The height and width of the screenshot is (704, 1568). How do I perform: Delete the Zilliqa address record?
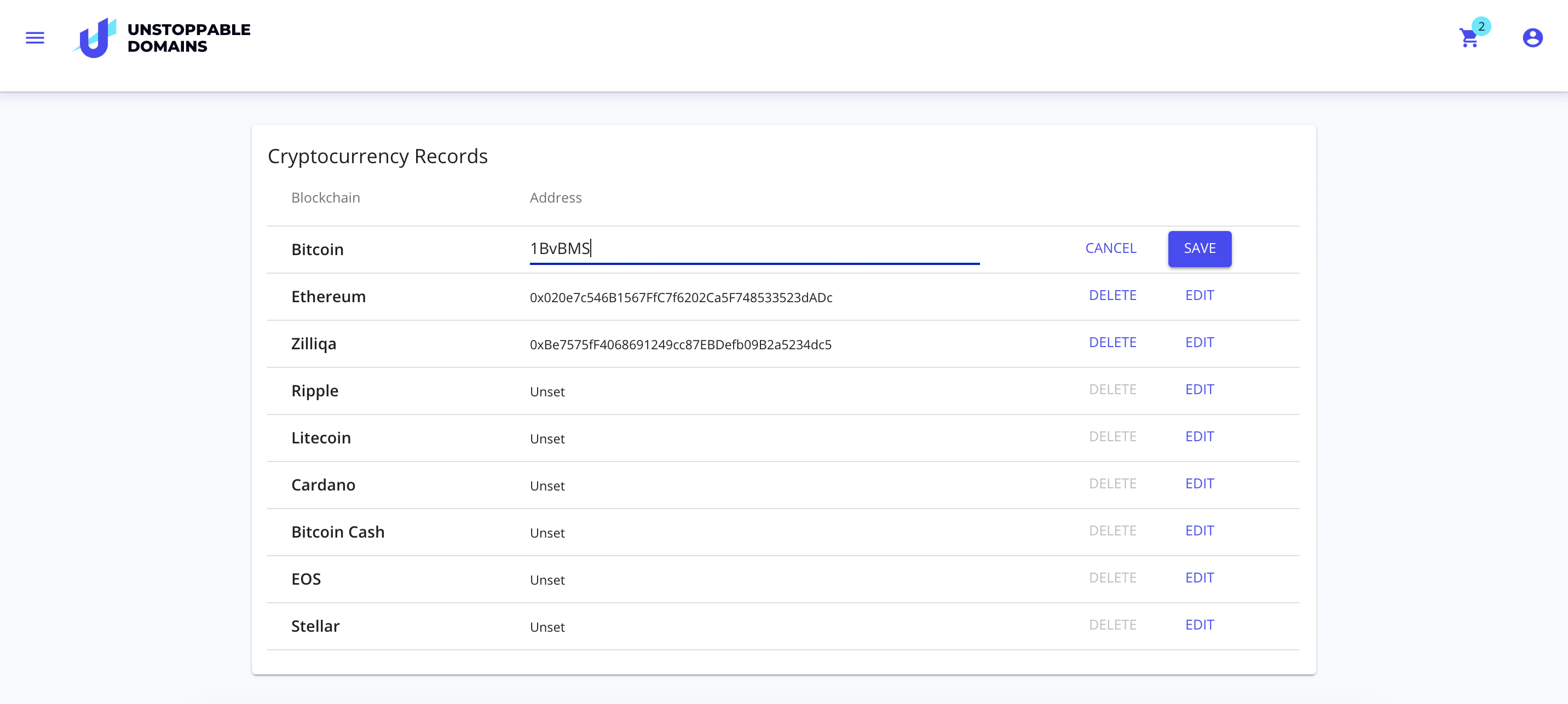click(x=1112, y=342)
